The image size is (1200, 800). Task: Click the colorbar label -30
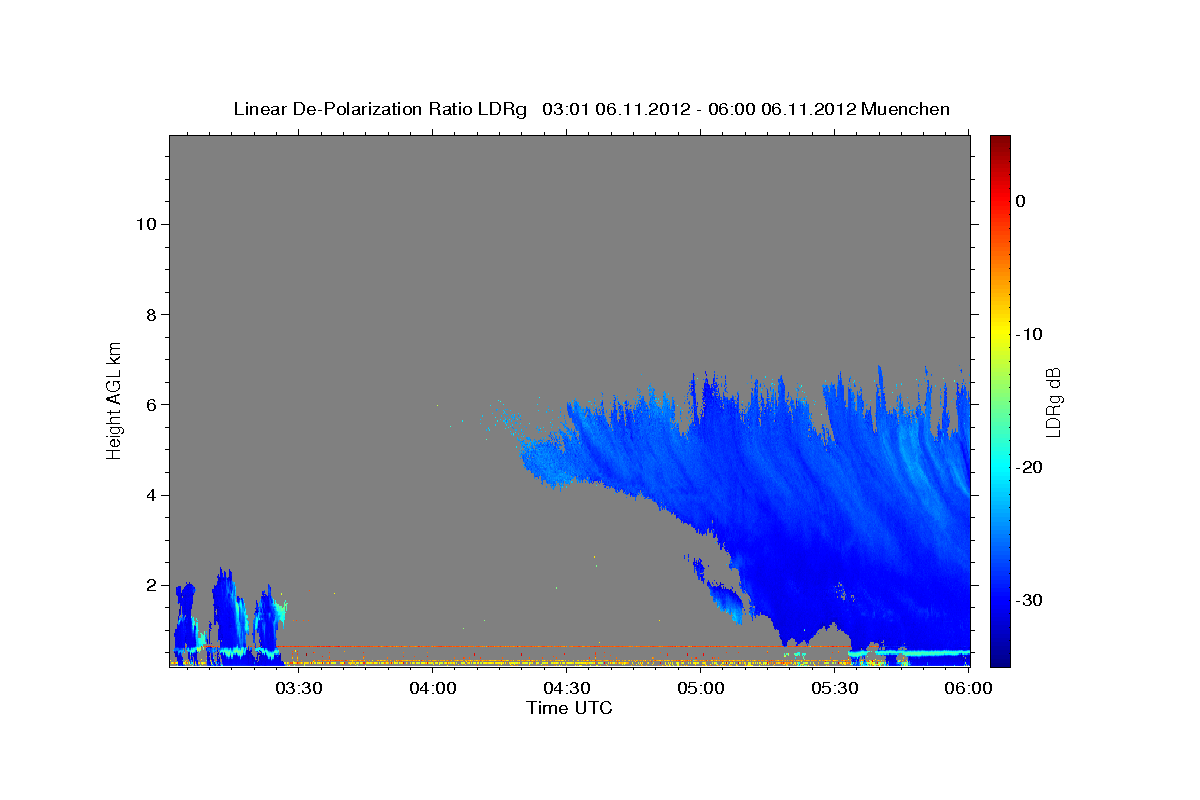(1028, 601)
